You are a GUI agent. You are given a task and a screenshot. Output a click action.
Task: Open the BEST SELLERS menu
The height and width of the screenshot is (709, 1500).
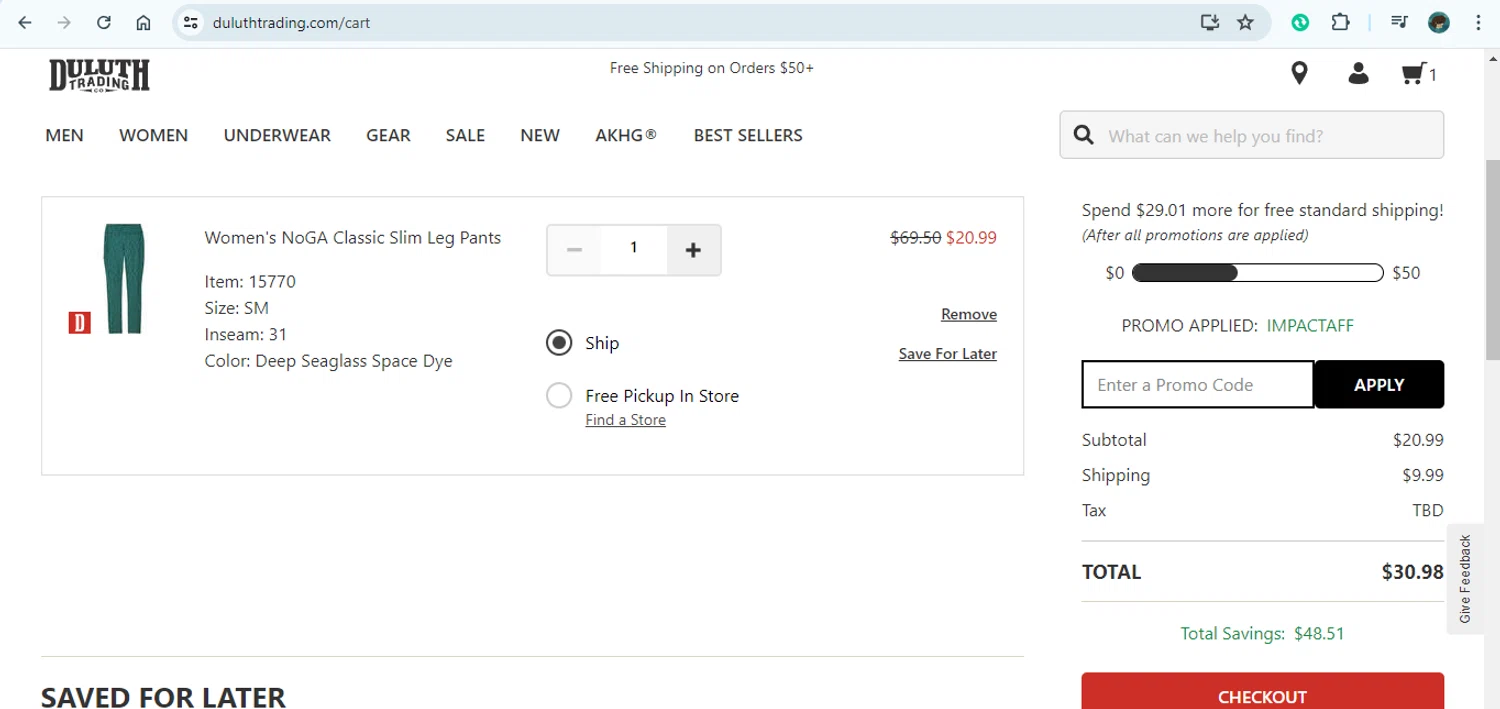748,135
